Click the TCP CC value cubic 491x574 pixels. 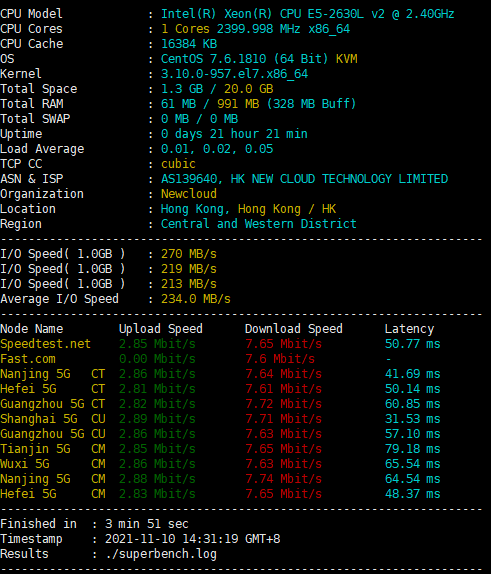178,164
